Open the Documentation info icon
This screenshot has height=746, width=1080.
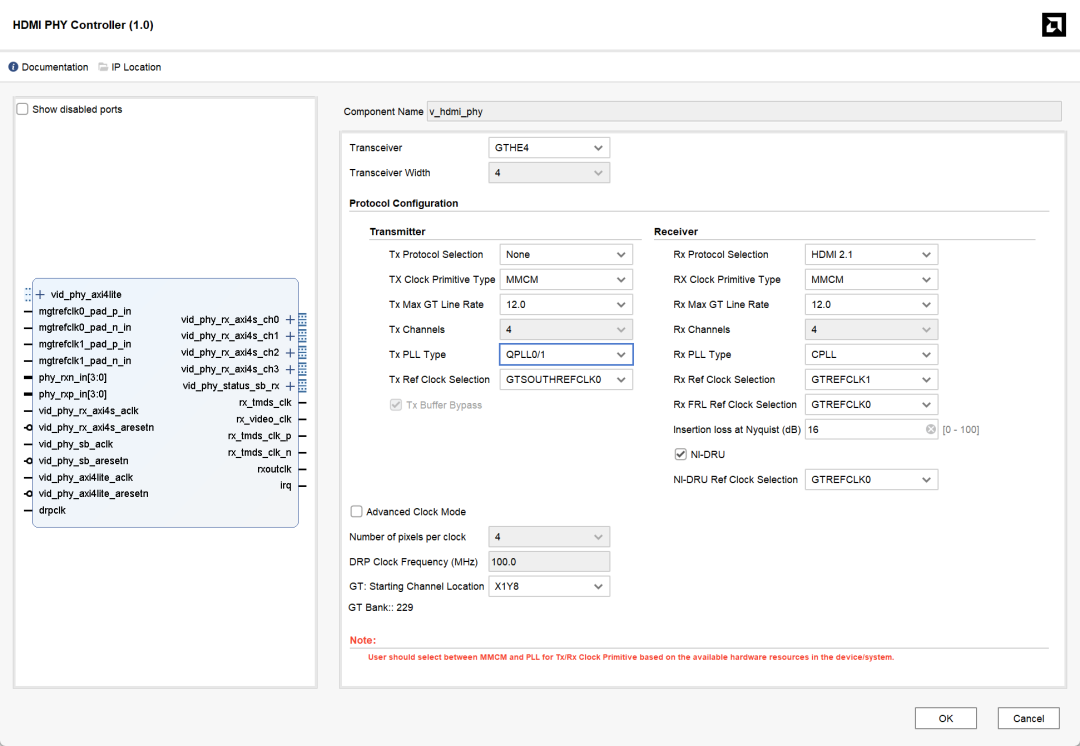(x=14, y=67)
